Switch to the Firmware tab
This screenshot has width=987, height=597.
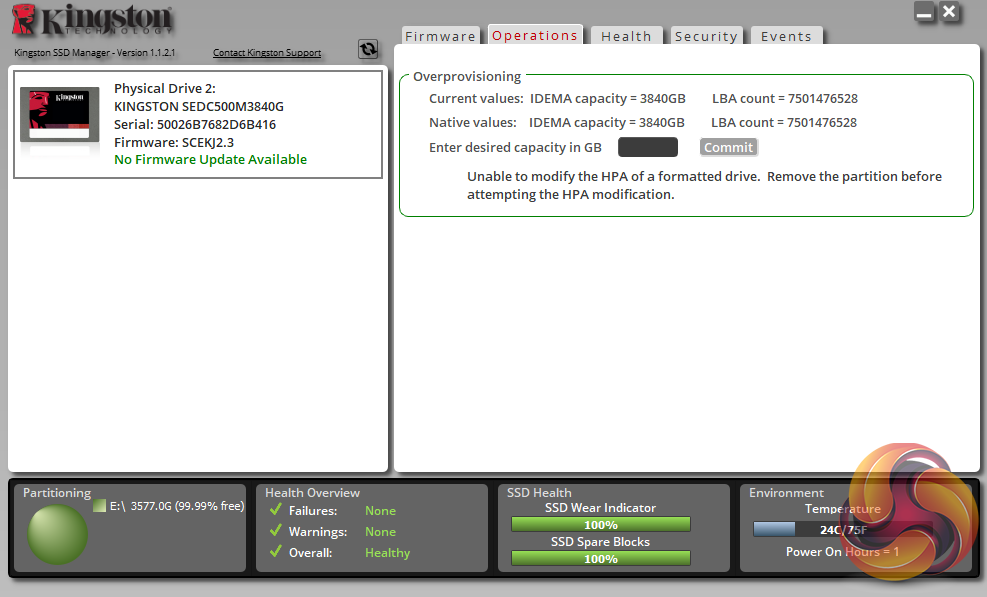[441, 36]
